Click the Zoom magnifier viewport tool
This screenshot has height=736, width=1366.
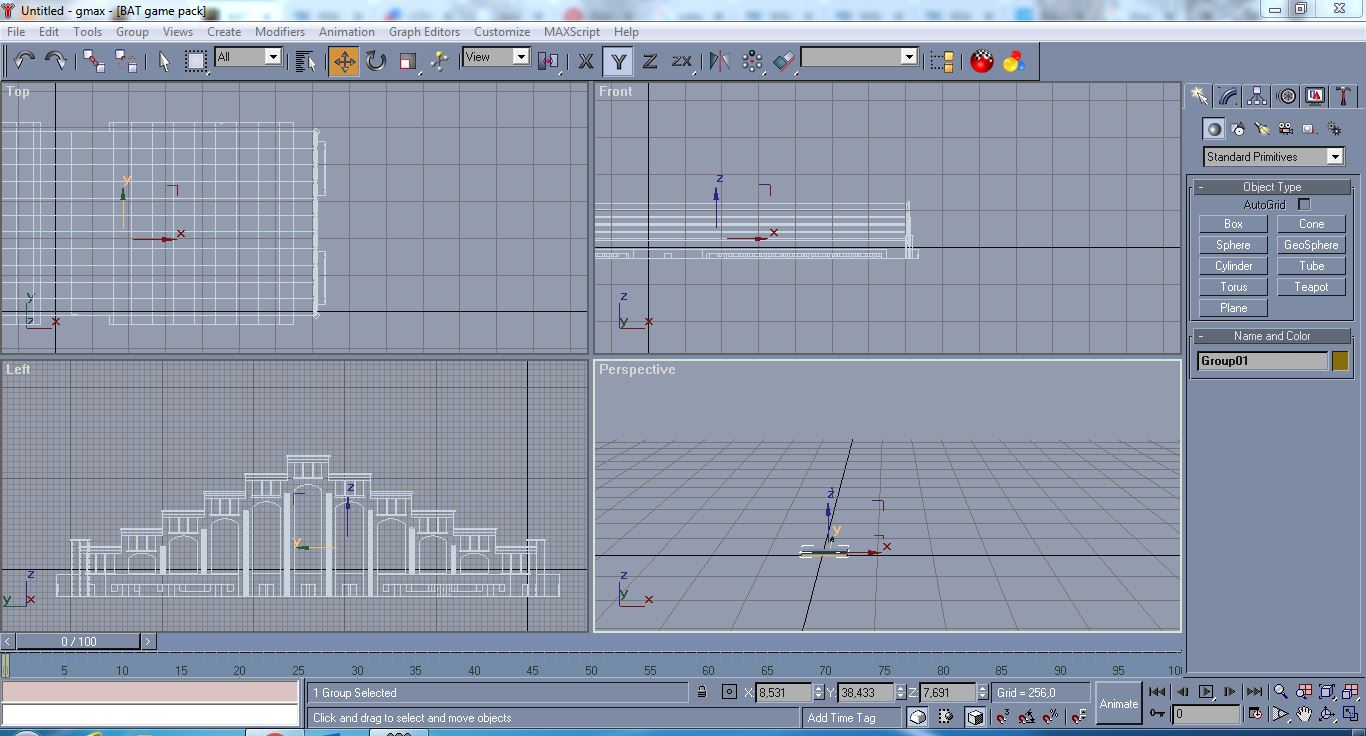pyautogui.click(x=1280, y=692)
